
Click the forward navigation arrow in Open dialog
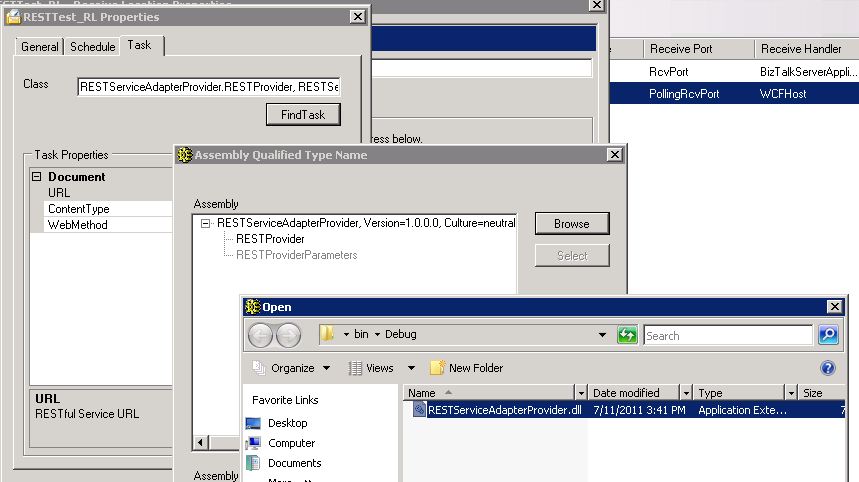pos(288,335)
